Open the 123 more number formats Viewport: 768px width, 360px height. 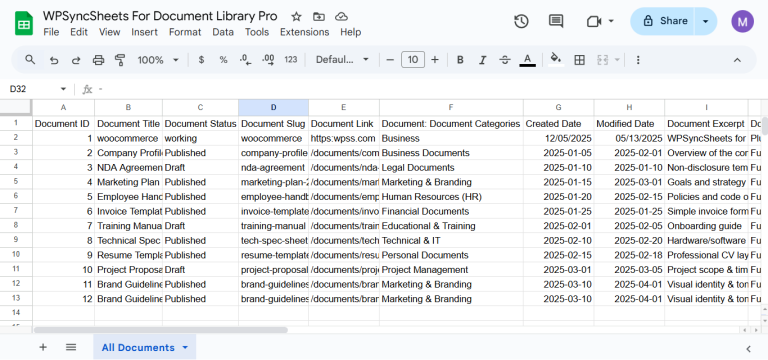[291, 60]
